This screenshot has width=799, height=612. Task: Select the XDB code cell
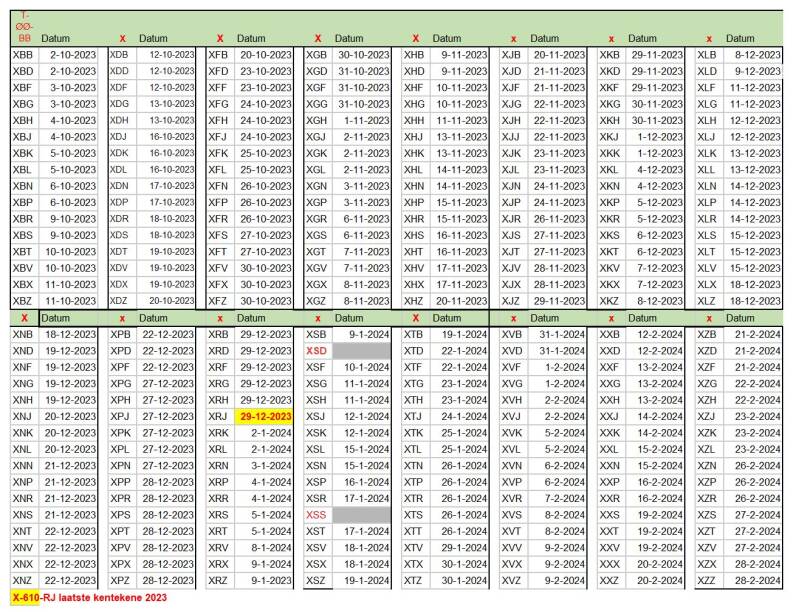pos(120,55)
